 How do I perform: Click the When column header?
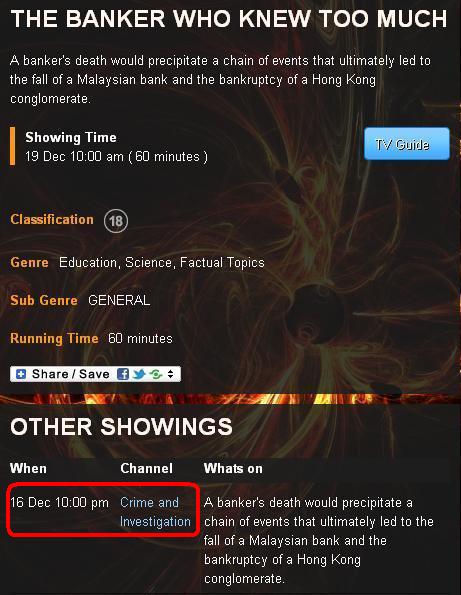coord(28,468)
